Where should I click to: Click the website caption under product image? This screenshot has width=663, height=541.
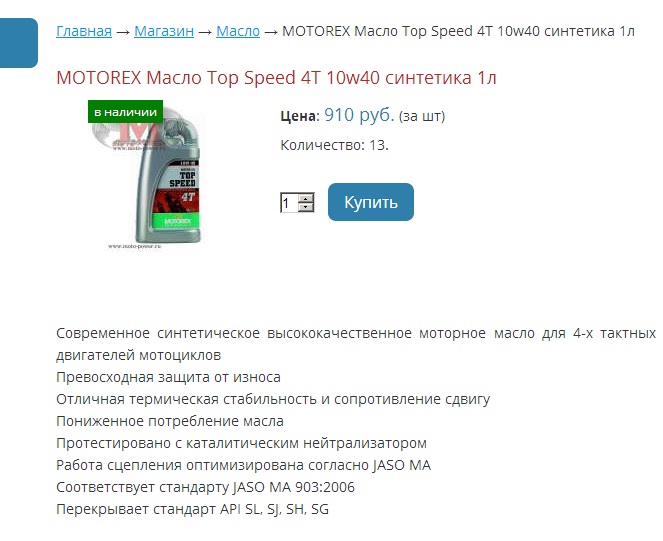pos(134,246)
